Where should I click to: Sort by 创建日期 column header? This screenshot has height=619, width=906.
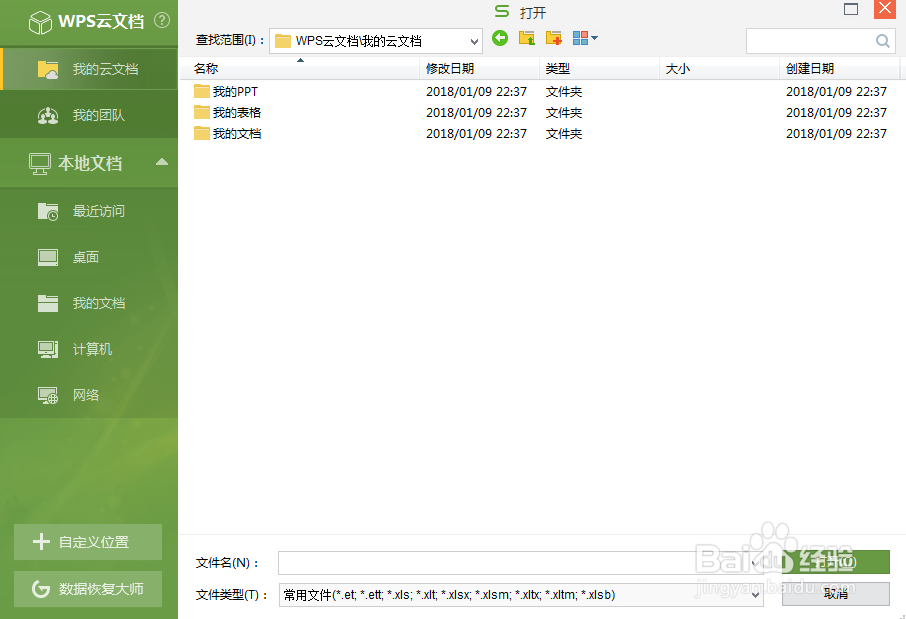click(x=840, y=68)
